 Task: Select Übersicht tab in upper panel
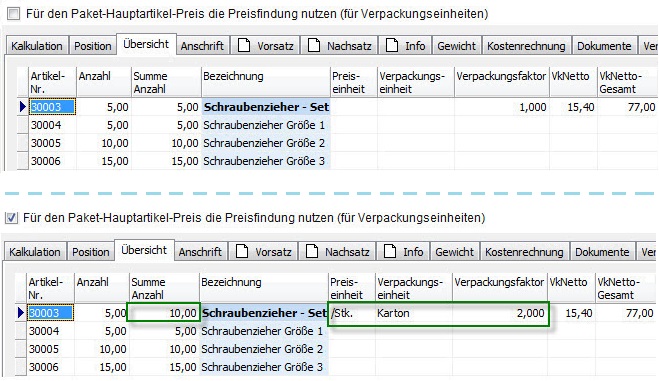[x=146, y=44]
